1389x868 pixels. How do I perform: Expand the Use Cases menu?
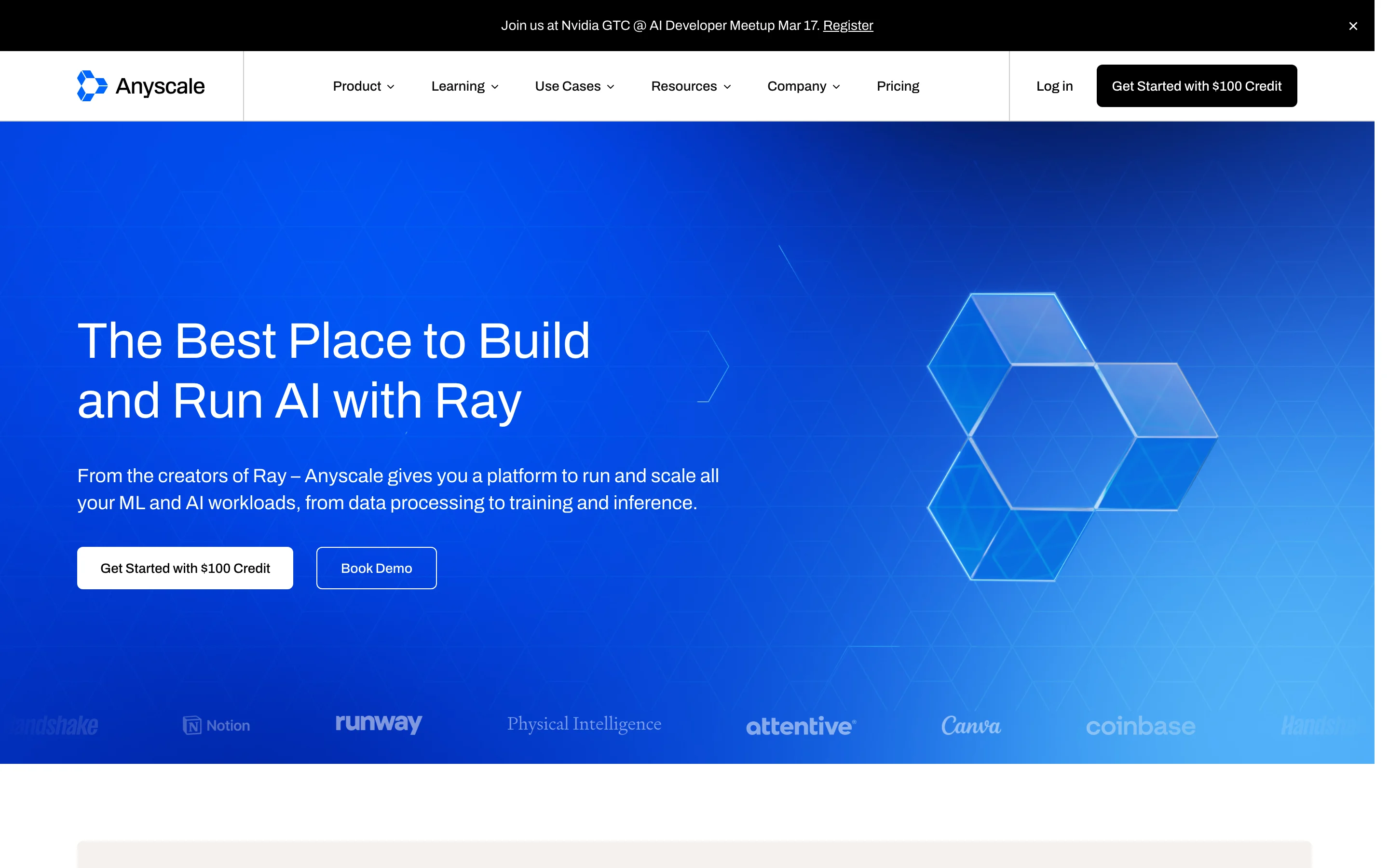[x=574, y=85]
